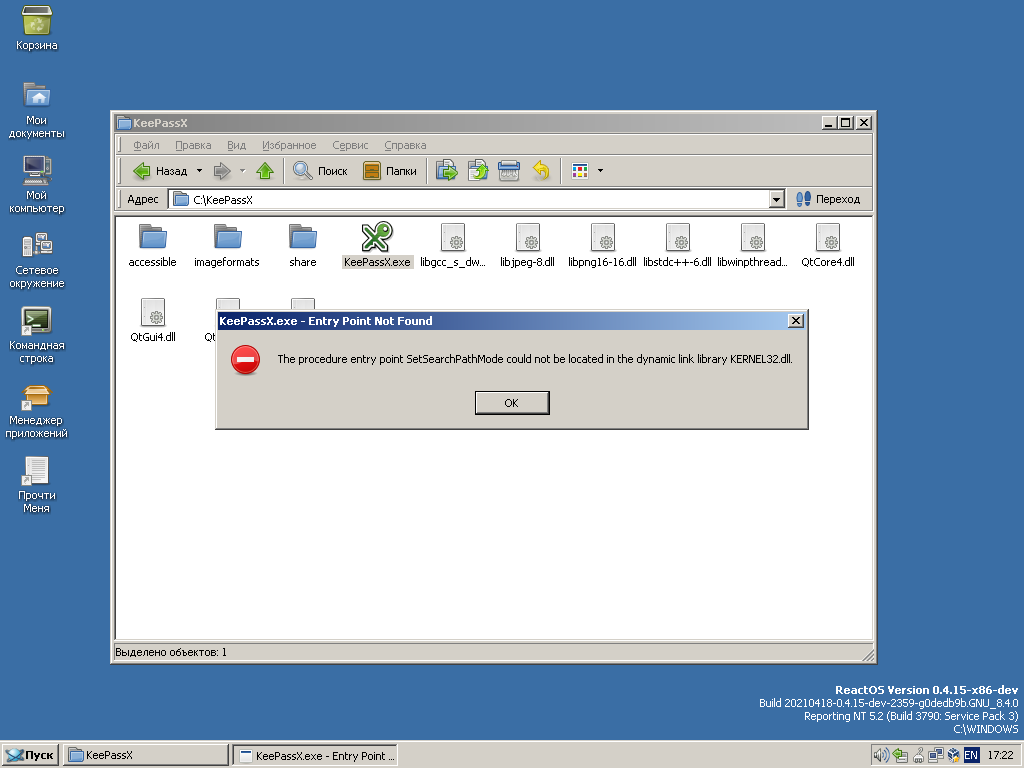Open the Избранное menu
This screenshot has width=1024, height=768.
pos(289,145)
